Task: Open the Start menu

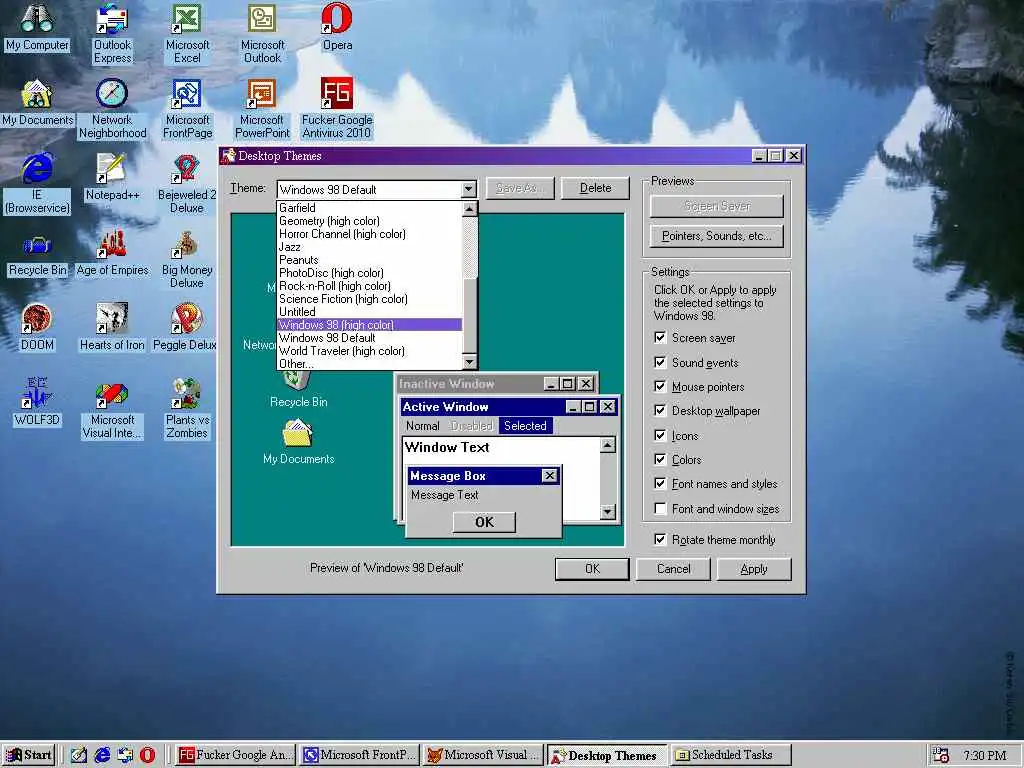Action: pyautogui.click(x=29, y=755)
